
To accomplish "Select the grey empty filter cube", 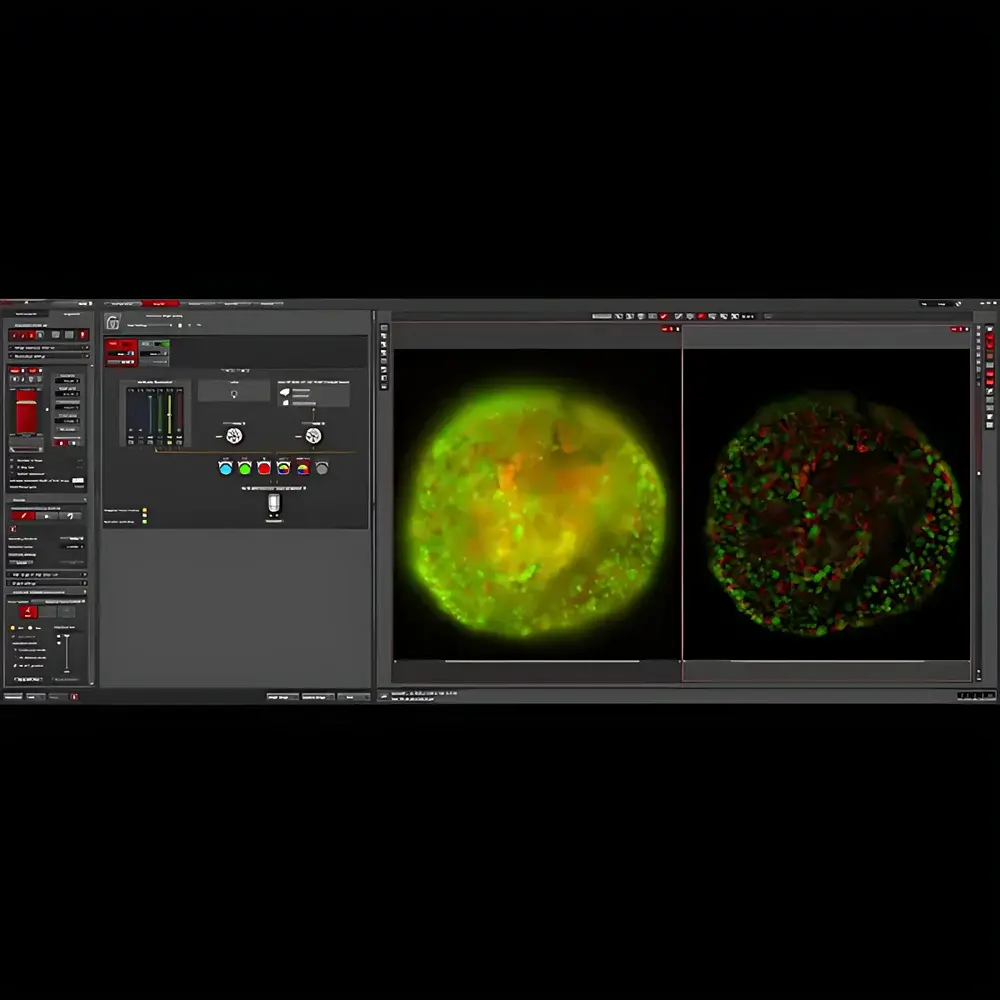I will (x=322, y=468).
